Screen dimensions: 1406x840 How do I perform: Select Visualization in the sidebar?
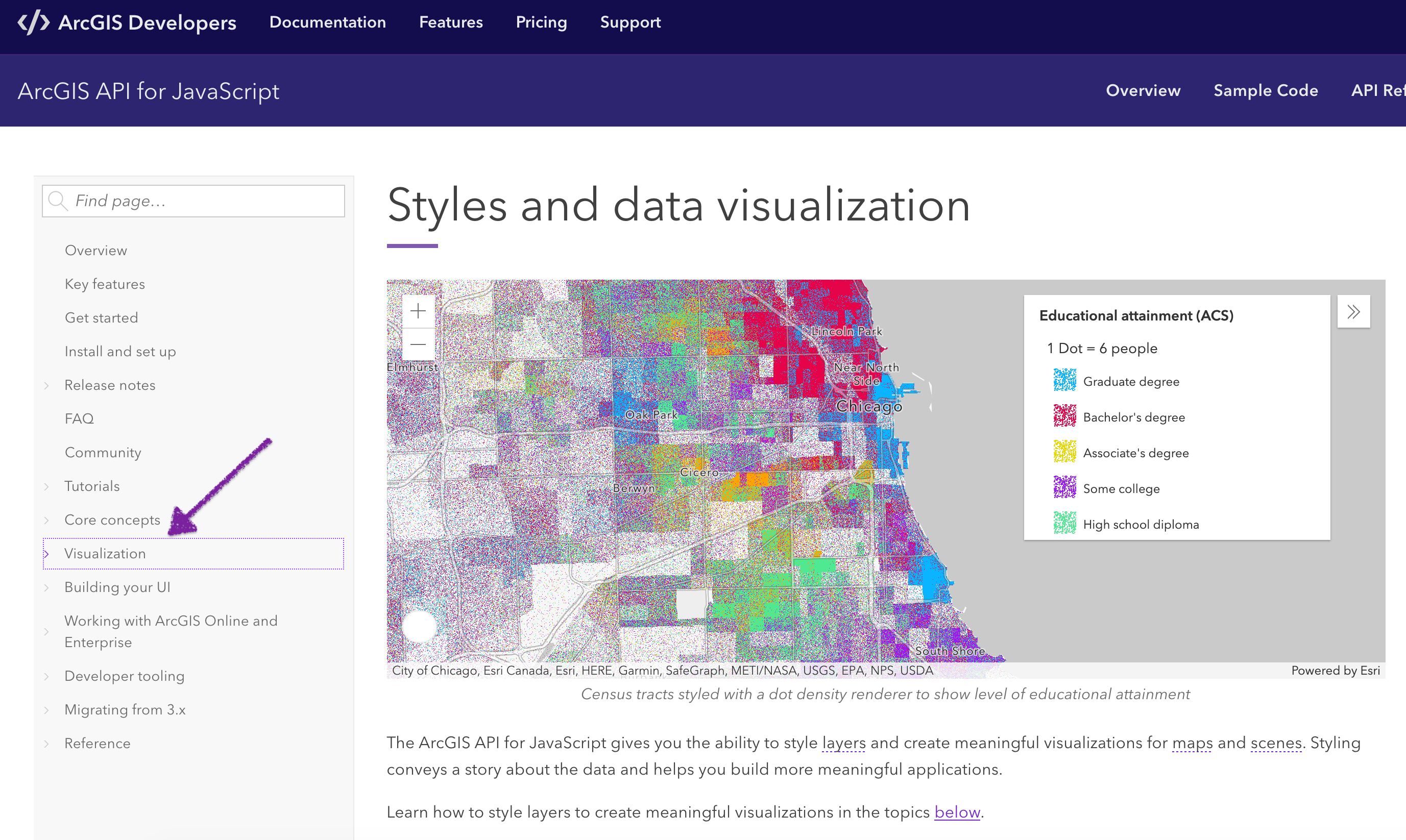coord(105,553)
